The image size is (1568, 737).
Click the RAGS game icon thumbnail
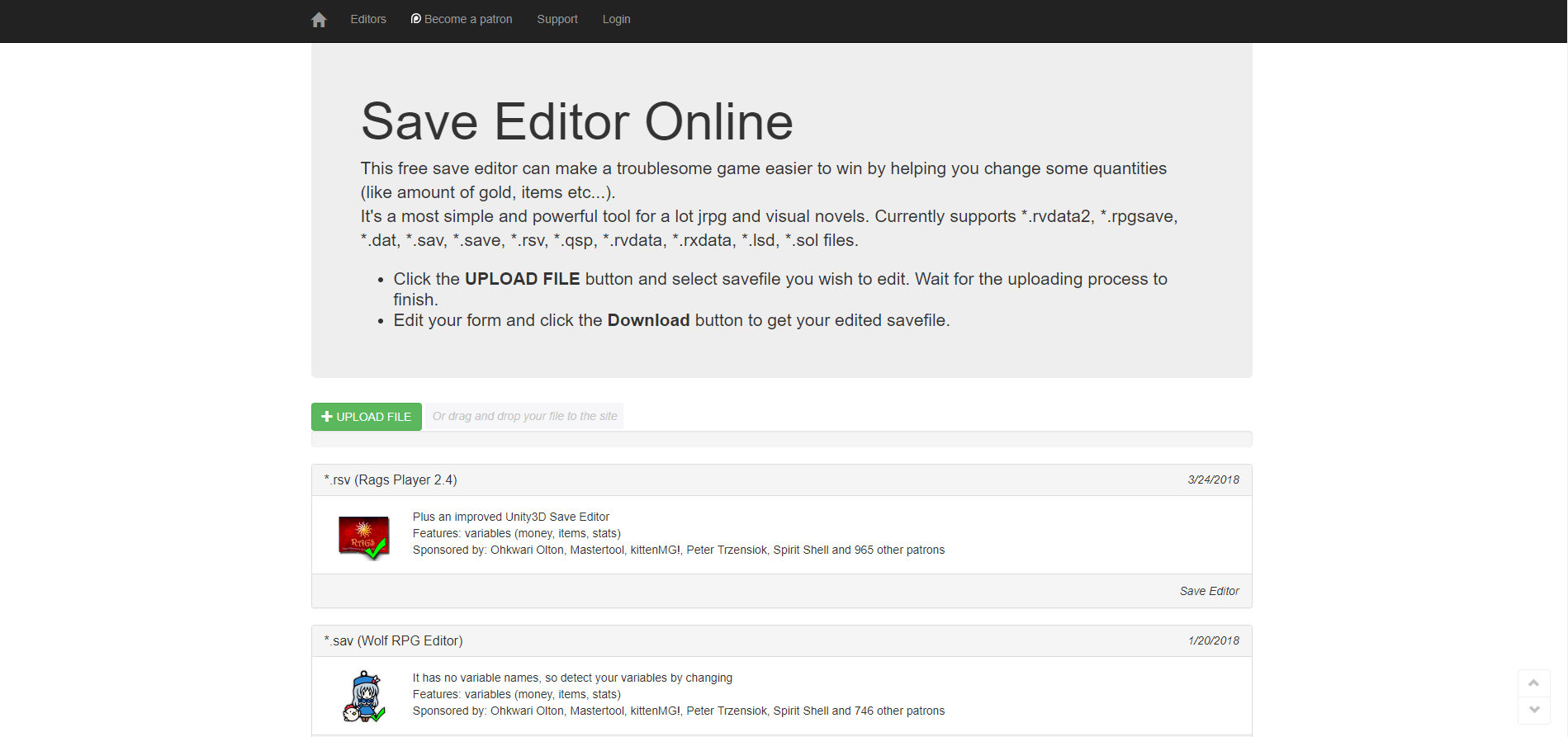click(364, 537)
